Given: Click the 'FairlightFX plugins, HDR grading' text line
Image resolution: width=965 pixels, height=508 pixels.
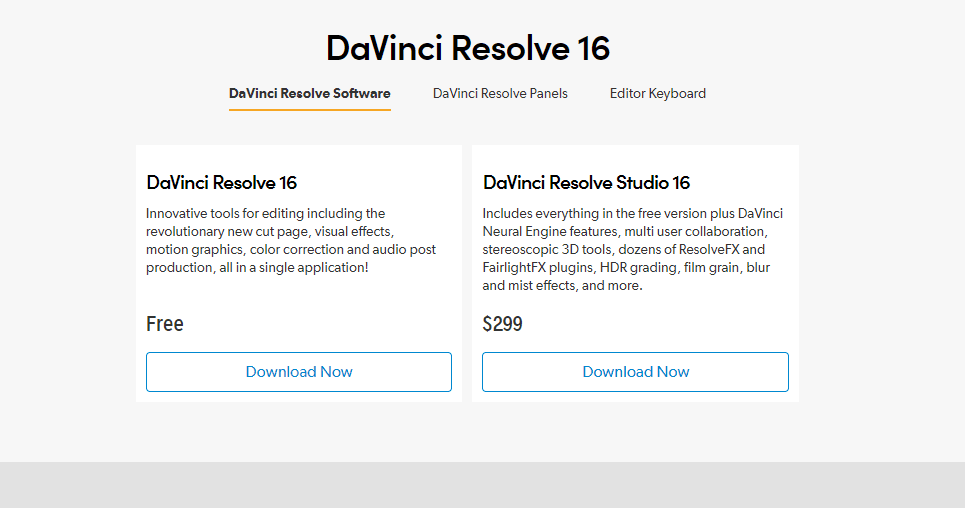Looking at the screenshot, I should tap(626, 267).
